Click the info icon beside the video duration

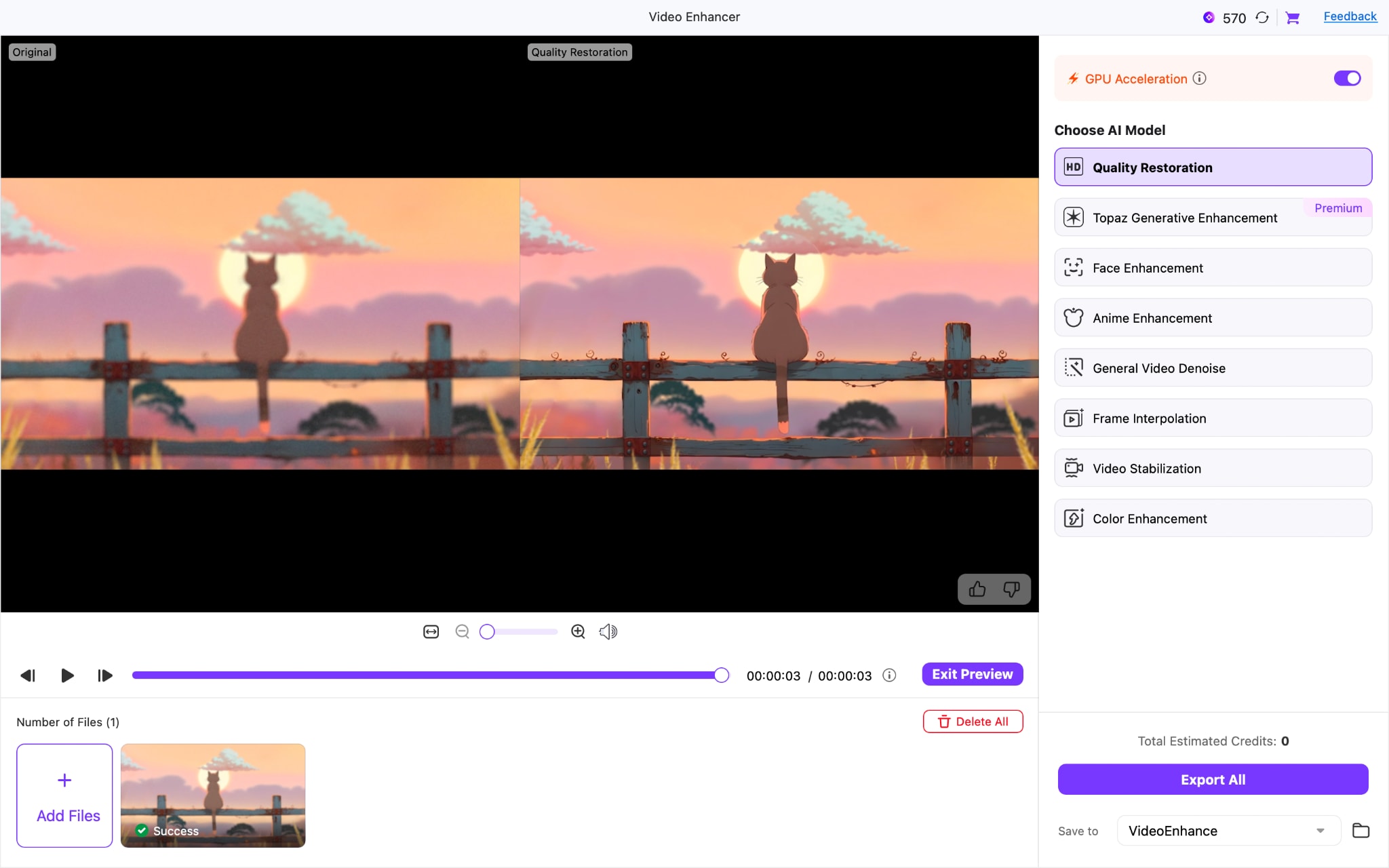pos(888,675)
